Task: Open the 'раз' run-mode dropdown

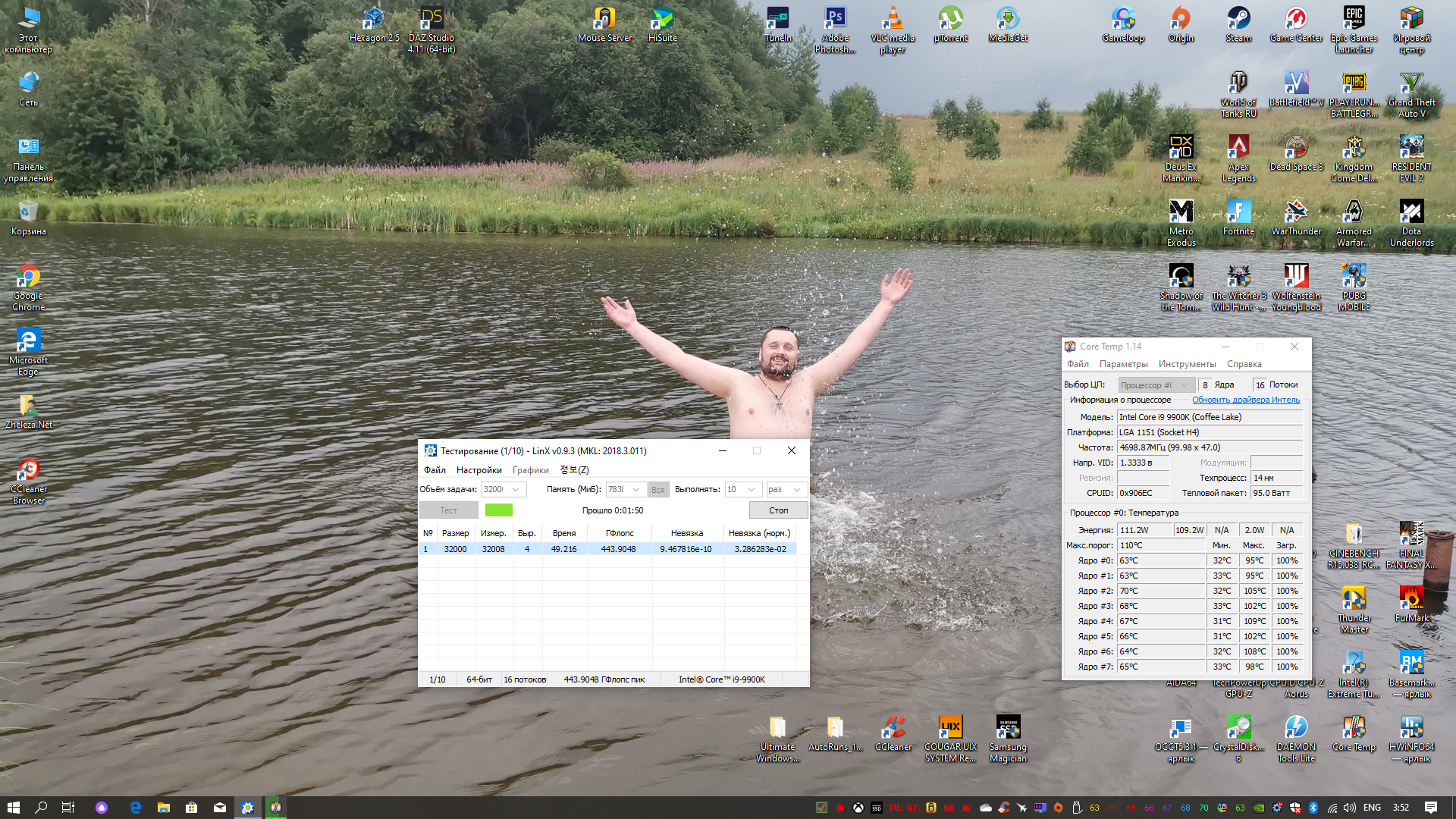Action: click(796, 489)
